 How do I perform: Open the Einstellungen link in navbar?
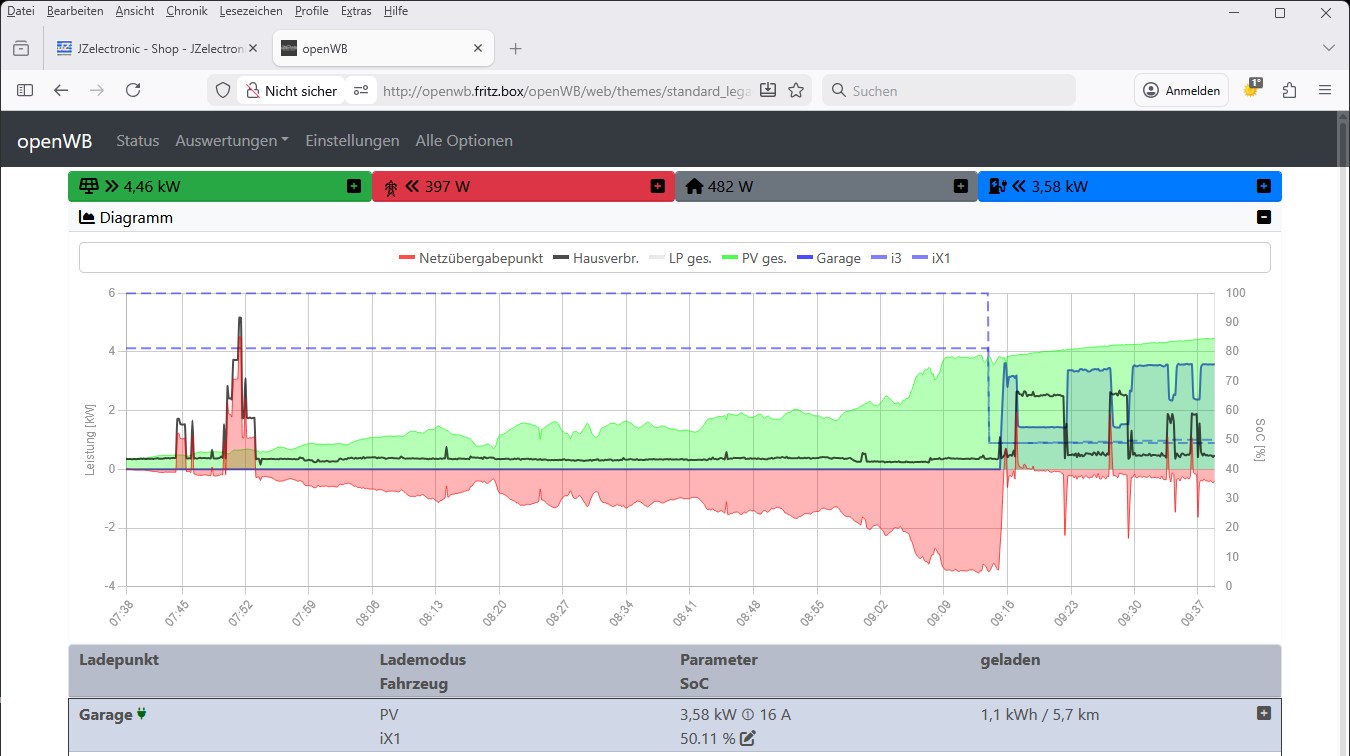click(x=352, y=141)
